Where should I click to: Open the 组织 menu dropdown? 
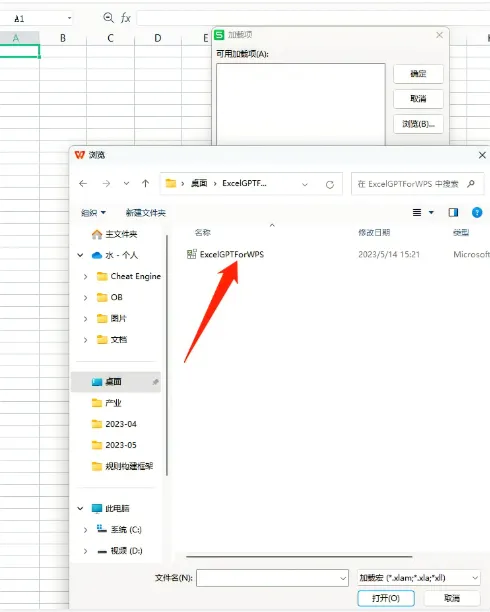click(x=93, y=213)
